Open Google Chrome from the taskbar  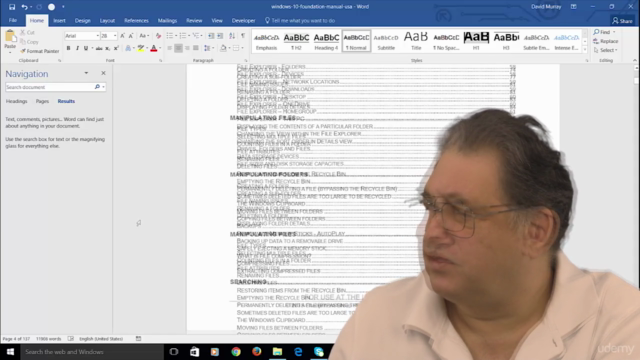pyautogui.click(x=236, y=352)
